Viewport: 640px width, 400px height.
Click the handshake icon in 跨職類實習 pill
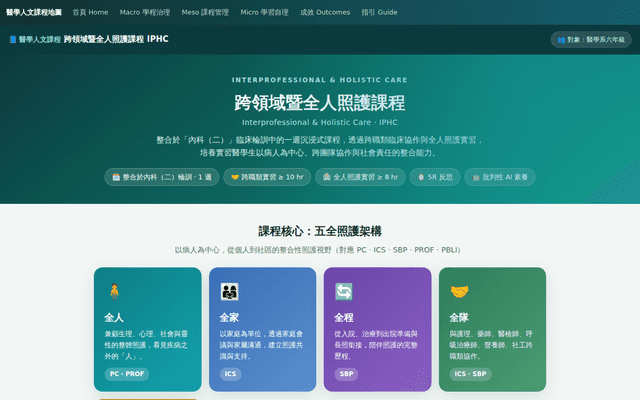235,177
